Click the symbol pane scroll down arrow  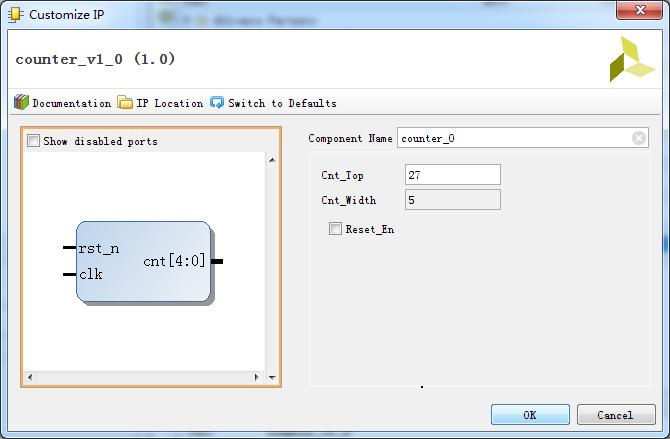tap(272, 377)
